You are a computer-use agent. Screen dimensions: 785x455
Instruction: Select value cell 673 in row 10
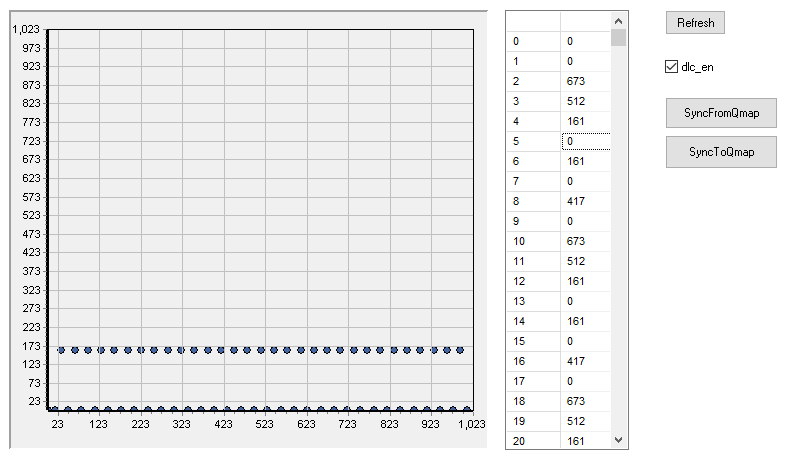click(x=586, y=241)
